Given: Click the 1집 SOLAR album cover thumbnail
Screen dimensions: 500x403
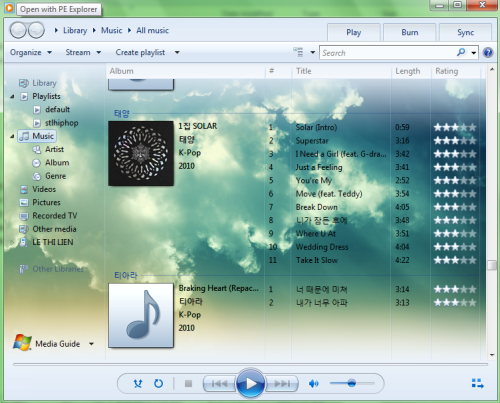Looking at the screenshot, I should [x=141, y=153].
